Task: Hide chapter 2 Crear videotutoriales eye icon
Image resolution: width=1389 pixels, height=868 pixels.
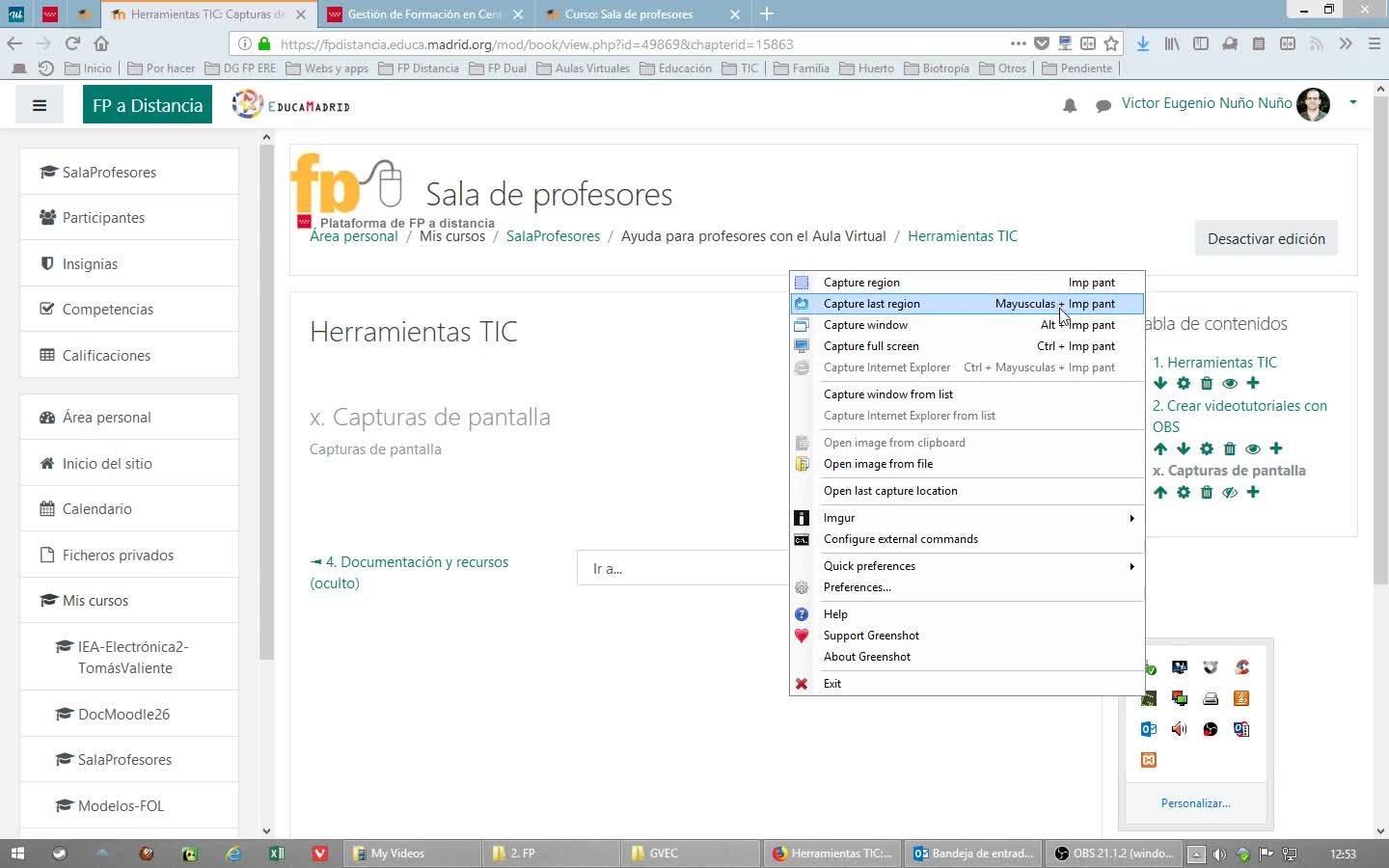Action: pyautogui.click(x=1253, y=448)
